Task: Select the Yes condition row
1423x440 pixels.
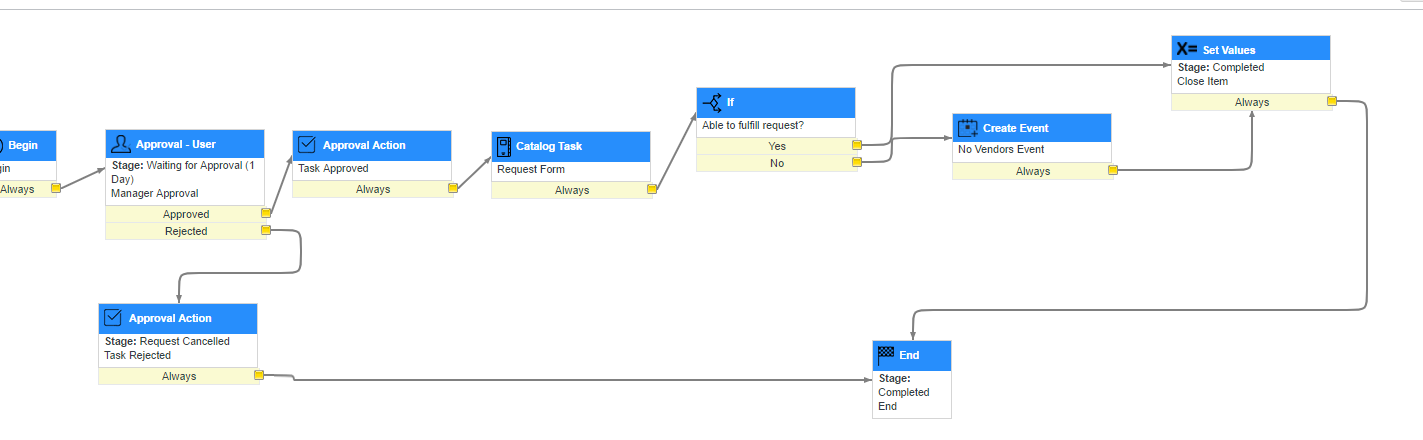Action: point(777,146)
